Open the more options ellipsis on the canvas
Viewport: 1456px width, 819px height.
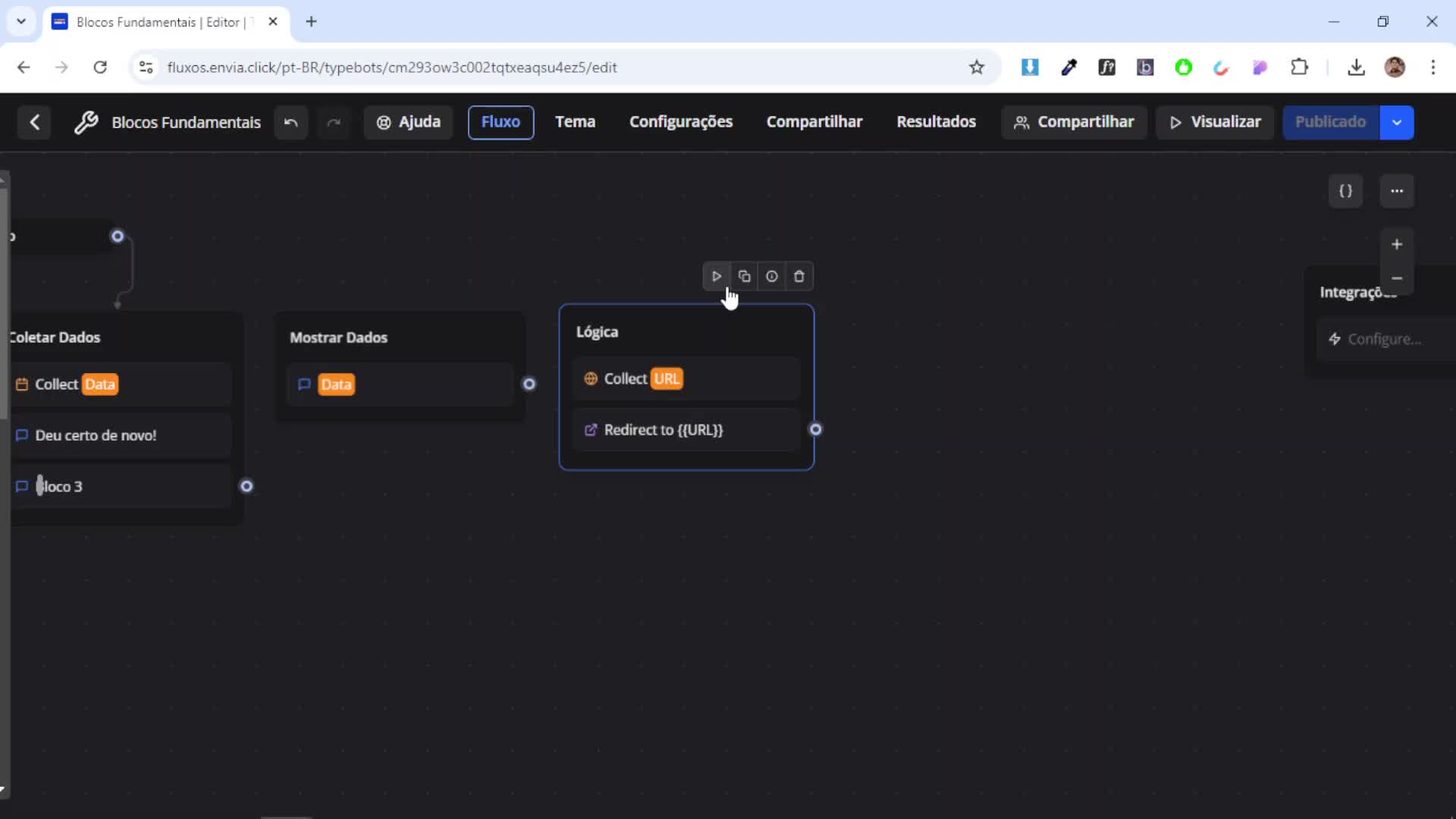click(x=1397, y=191)
